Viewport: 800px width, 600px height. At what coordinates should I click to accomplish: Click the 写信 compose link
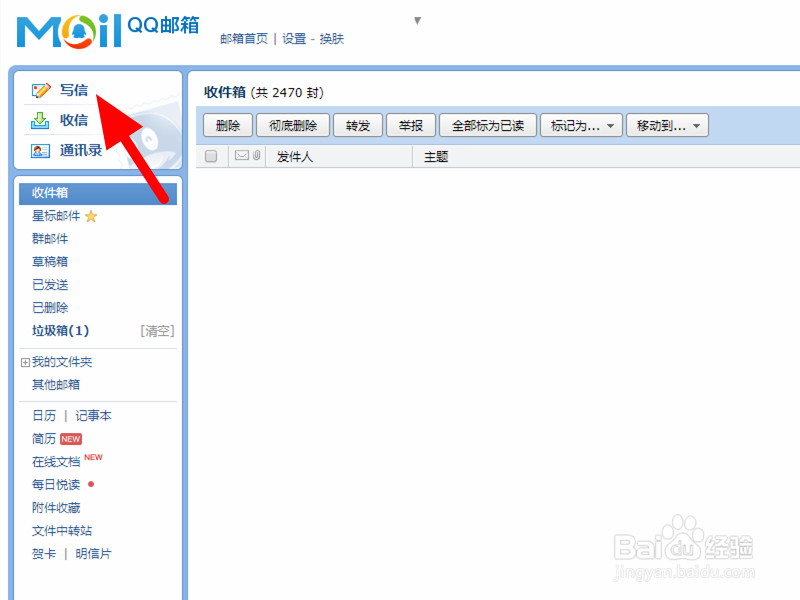[74, 90]
